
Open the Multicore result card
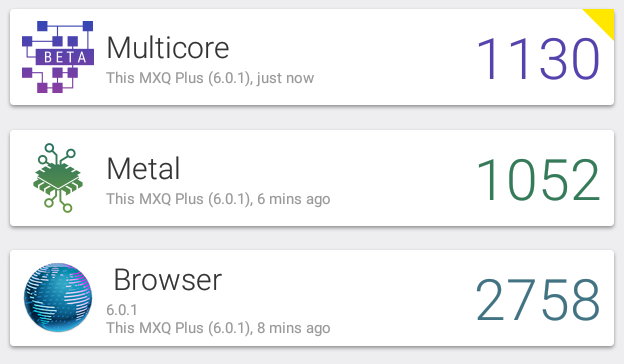[312, 57]
